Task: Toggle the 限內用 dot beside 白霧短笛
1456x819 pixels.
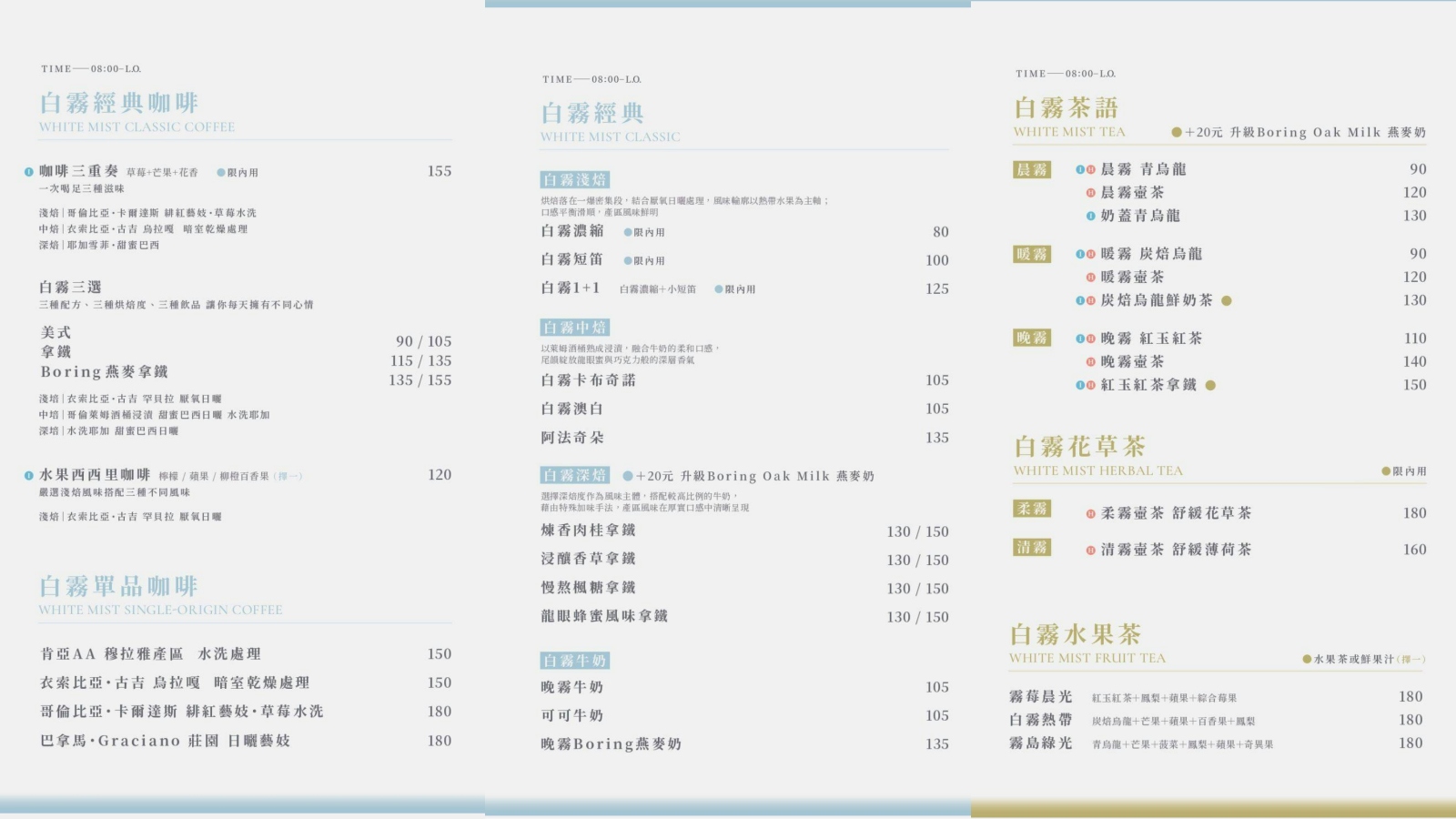Action: [628, 262]
